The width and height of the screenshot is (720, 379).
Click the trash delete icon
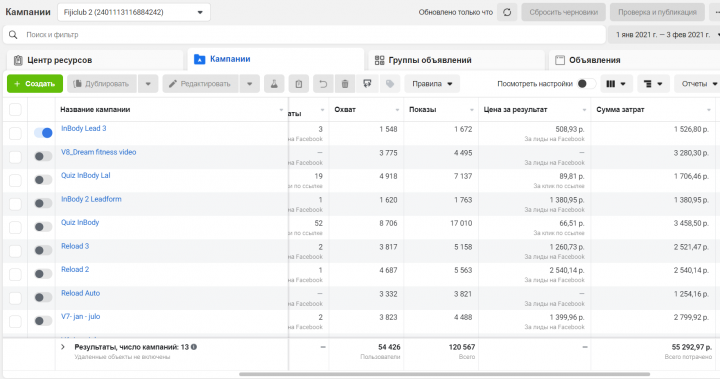point(345,84)
